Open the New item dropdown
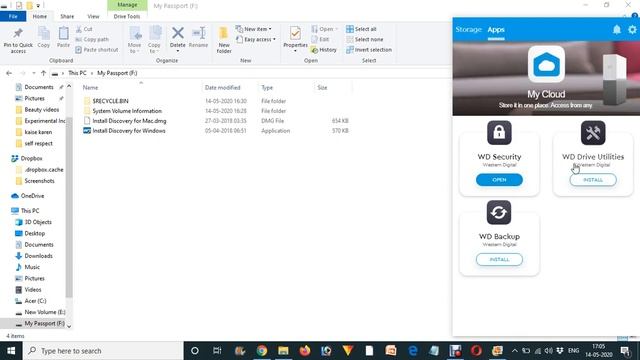The image size is (640, 360). (x=253, y=29)
